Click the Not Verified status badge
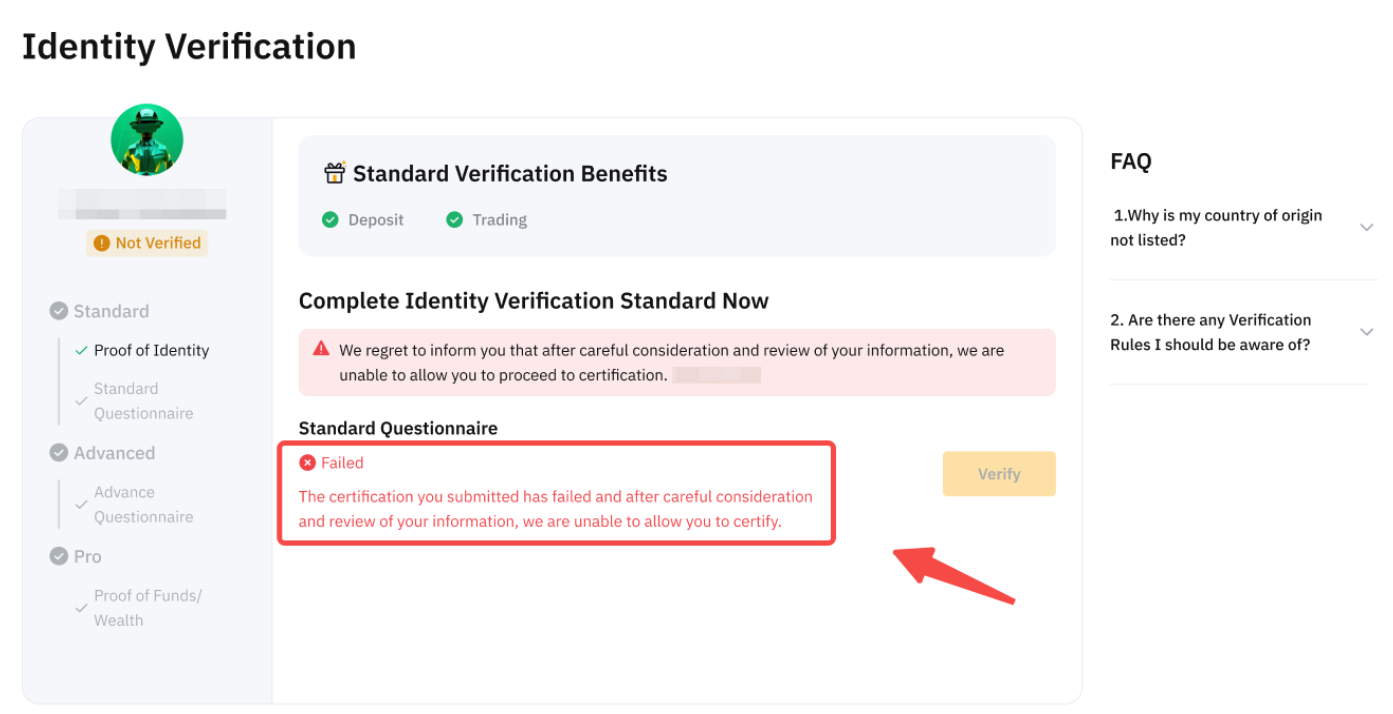This screenshot has height=714, width=1393. 147,243
